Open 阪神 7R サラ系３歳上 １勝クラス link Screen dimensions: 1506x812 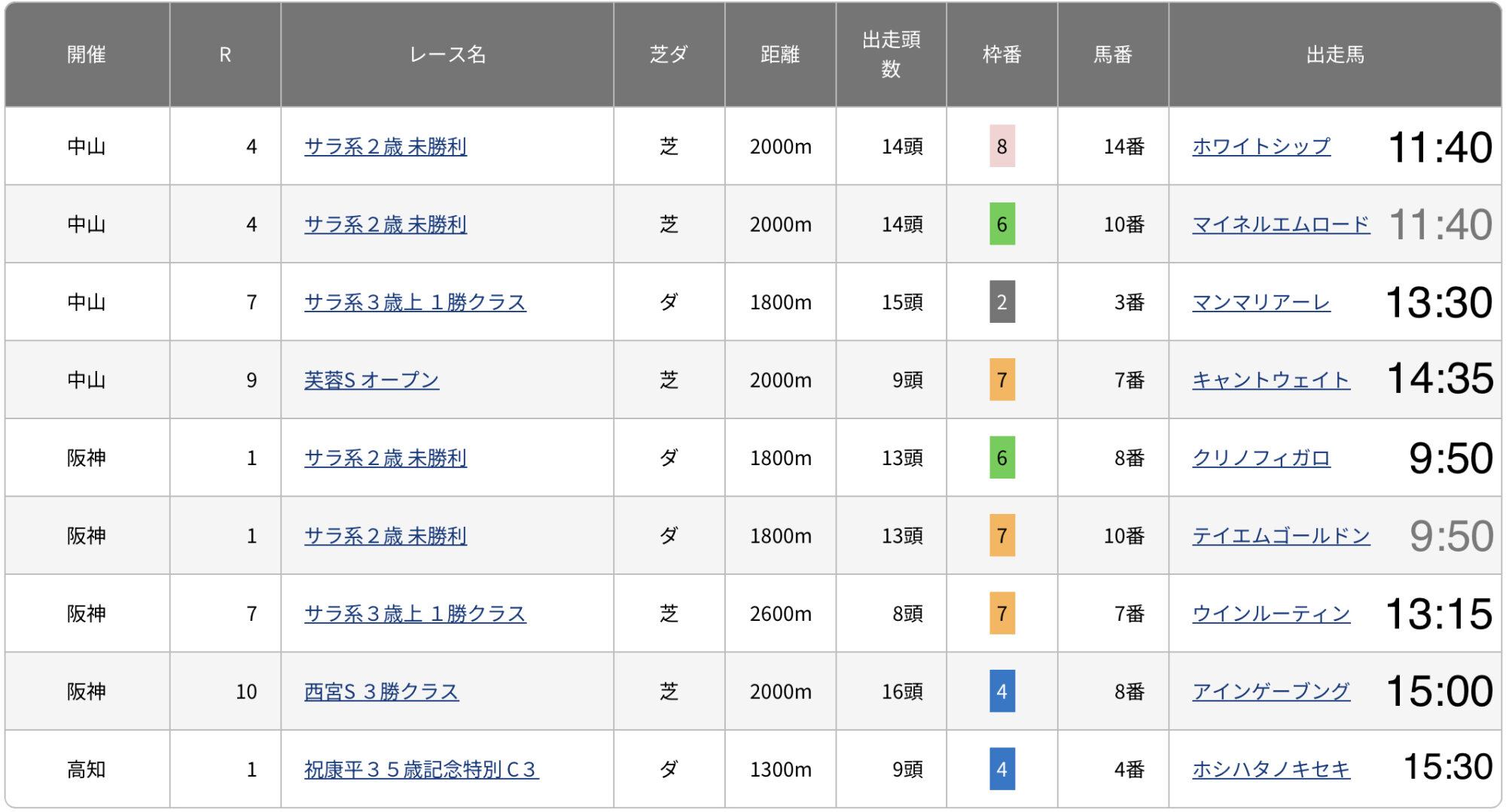click(415, 614)
